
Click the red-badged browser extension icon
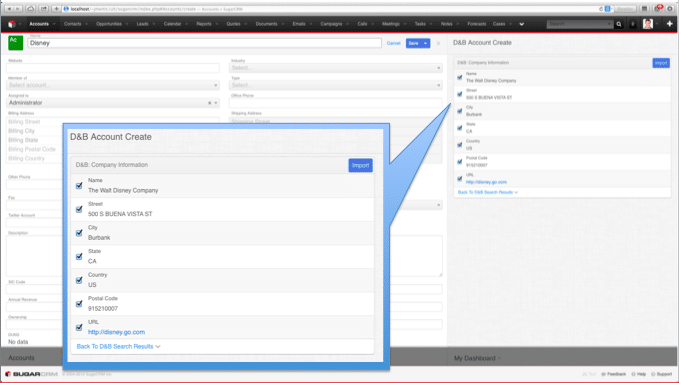pos(658,8)
